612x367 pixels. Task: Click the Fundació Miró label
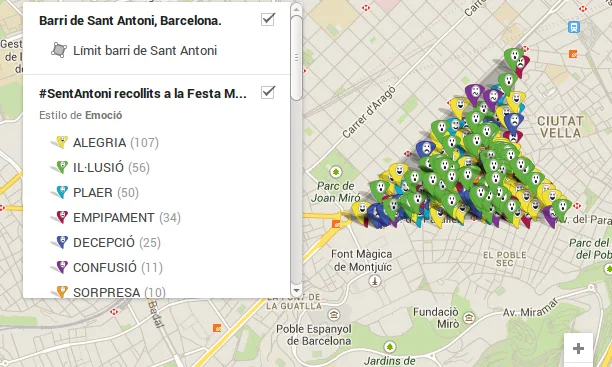pyautogui.click(x=436, y=318)
